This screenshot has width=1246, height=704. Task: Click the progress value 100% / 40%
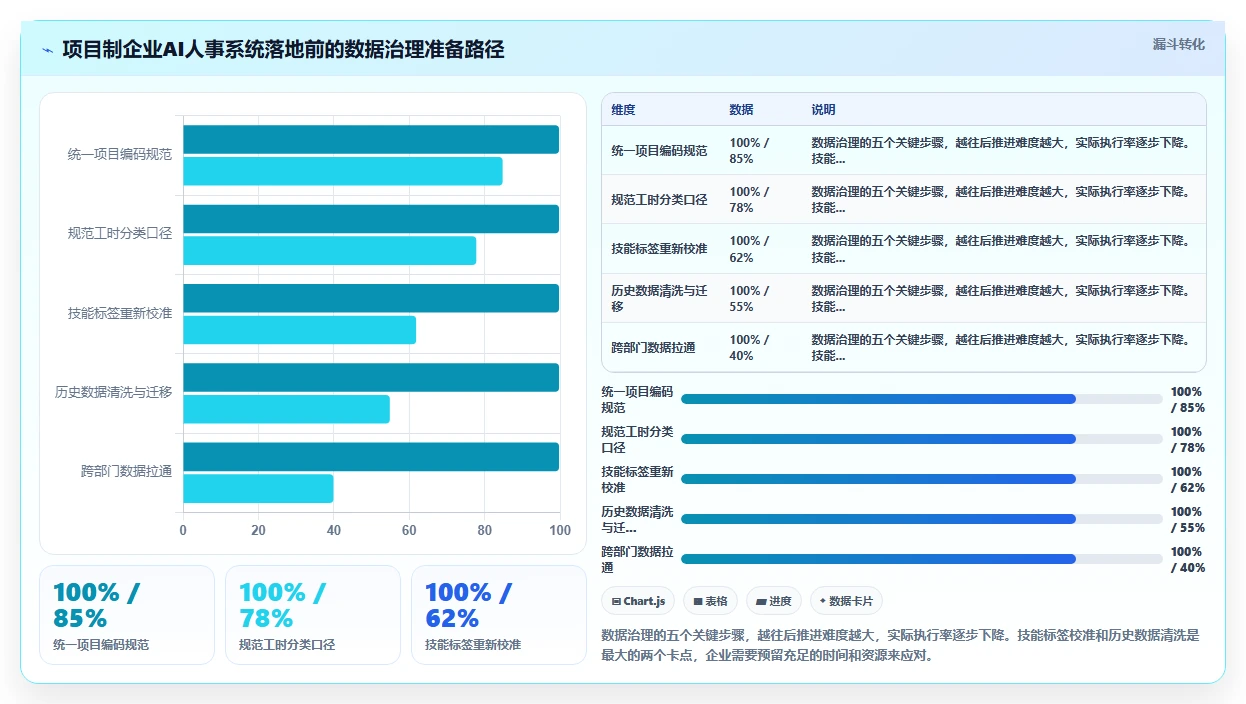pyautogui.click(x=1188, y=560)
